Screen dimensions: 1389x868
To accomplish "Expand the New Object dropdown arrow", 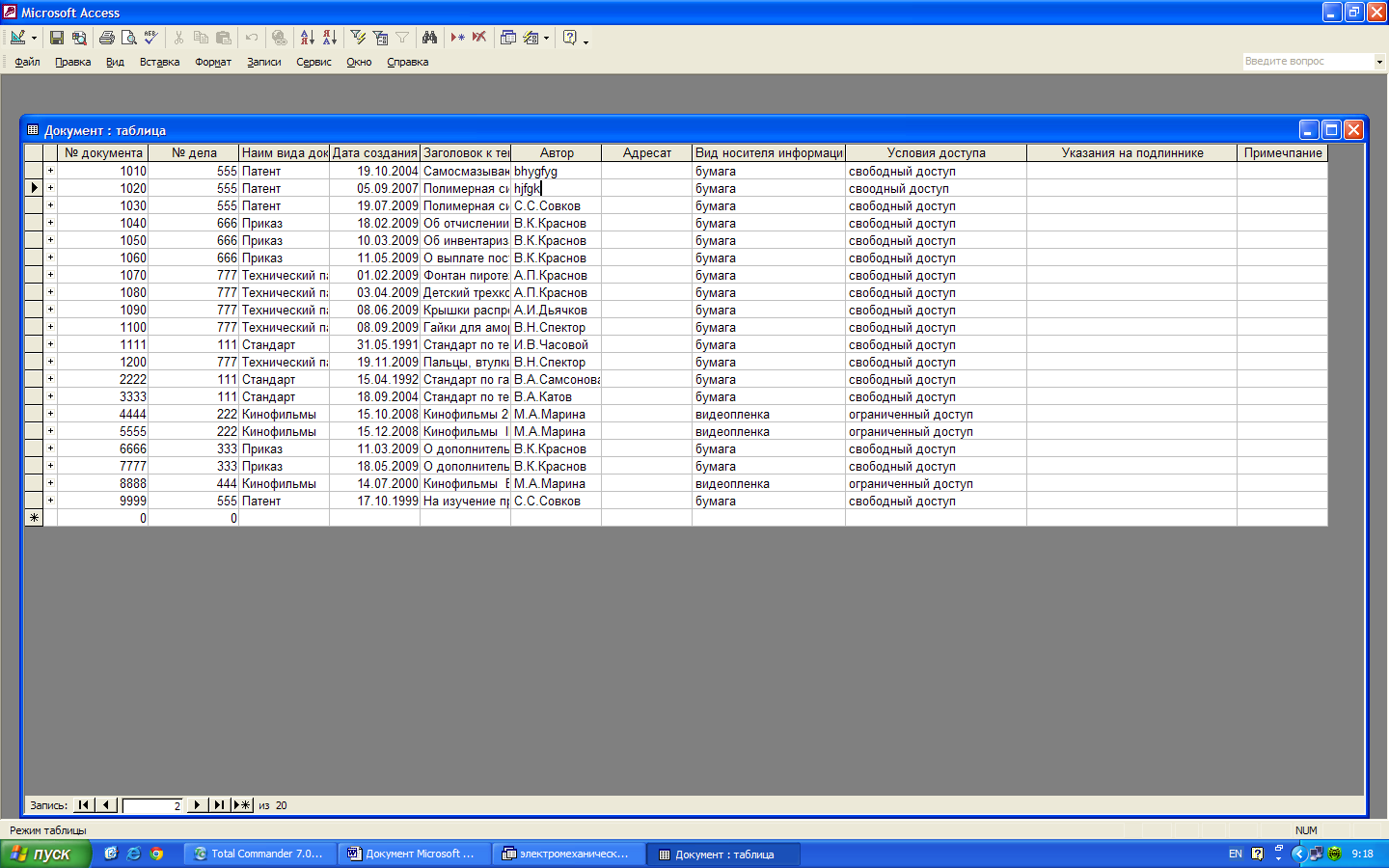I will (x=546, y=38).
